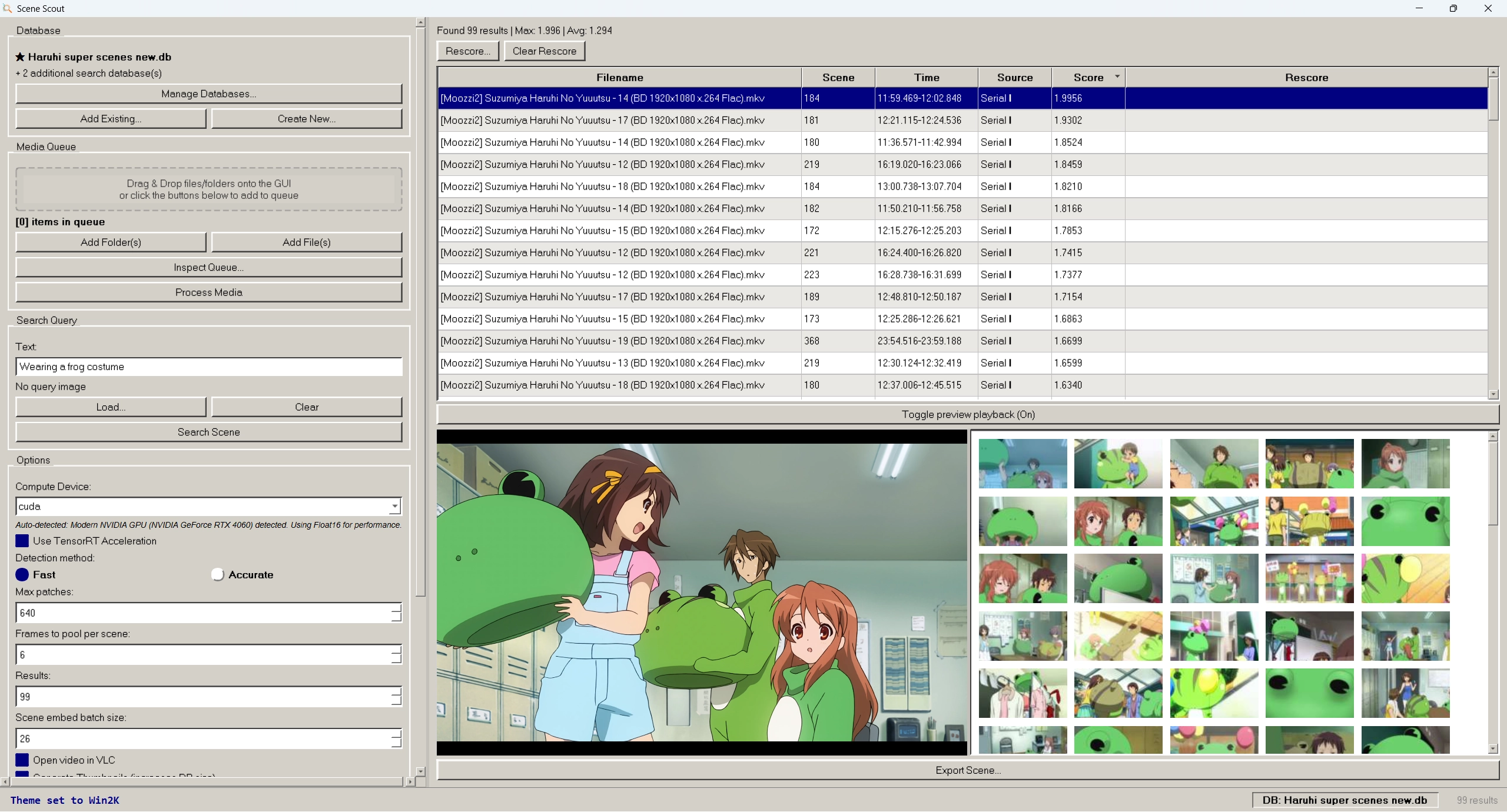The image size is (1507, 812).
Task: Click the Results value field
Action: pos(203,697)
